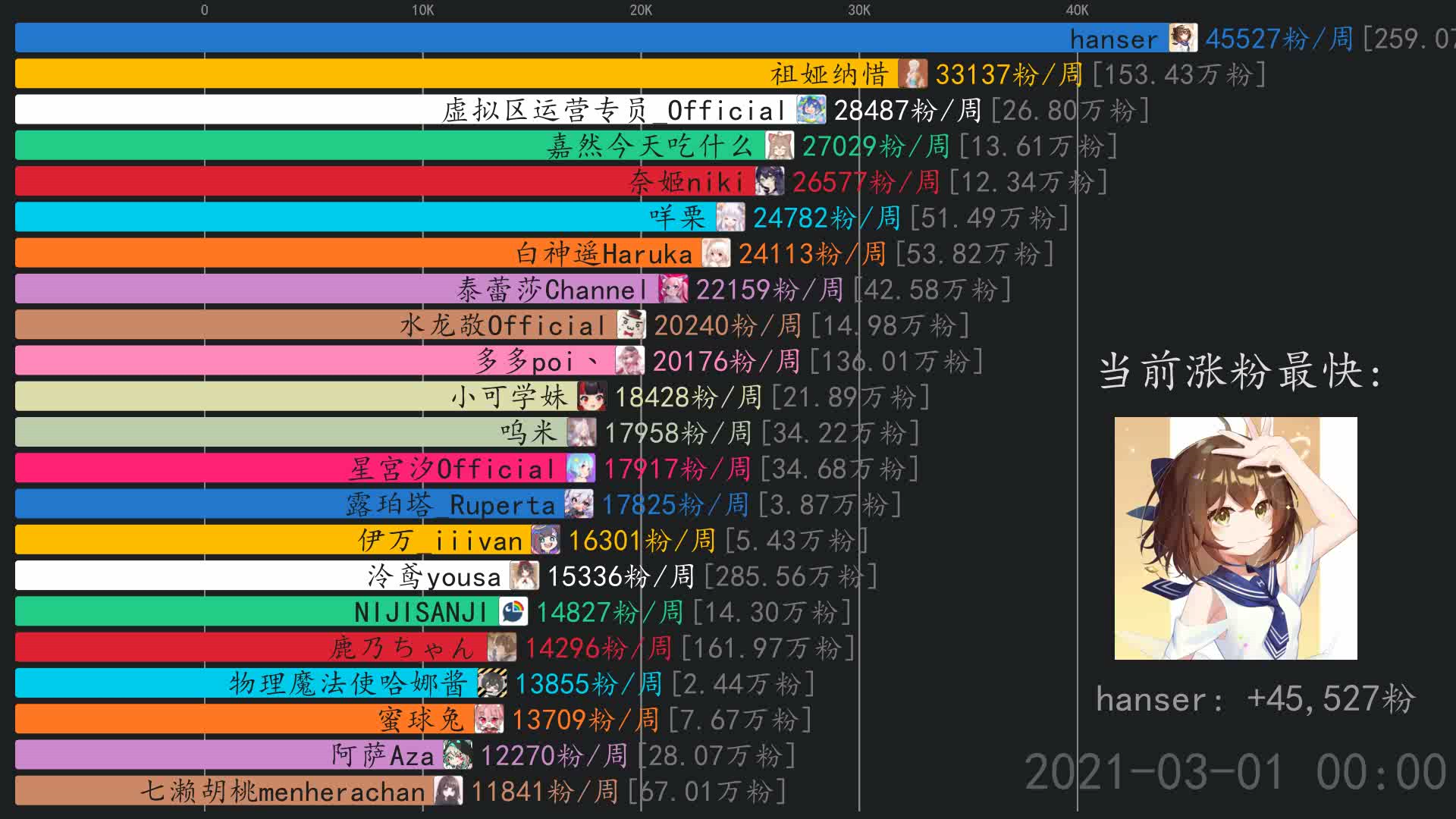Click the 星宫汐Official avatar icon

(581, 468)
